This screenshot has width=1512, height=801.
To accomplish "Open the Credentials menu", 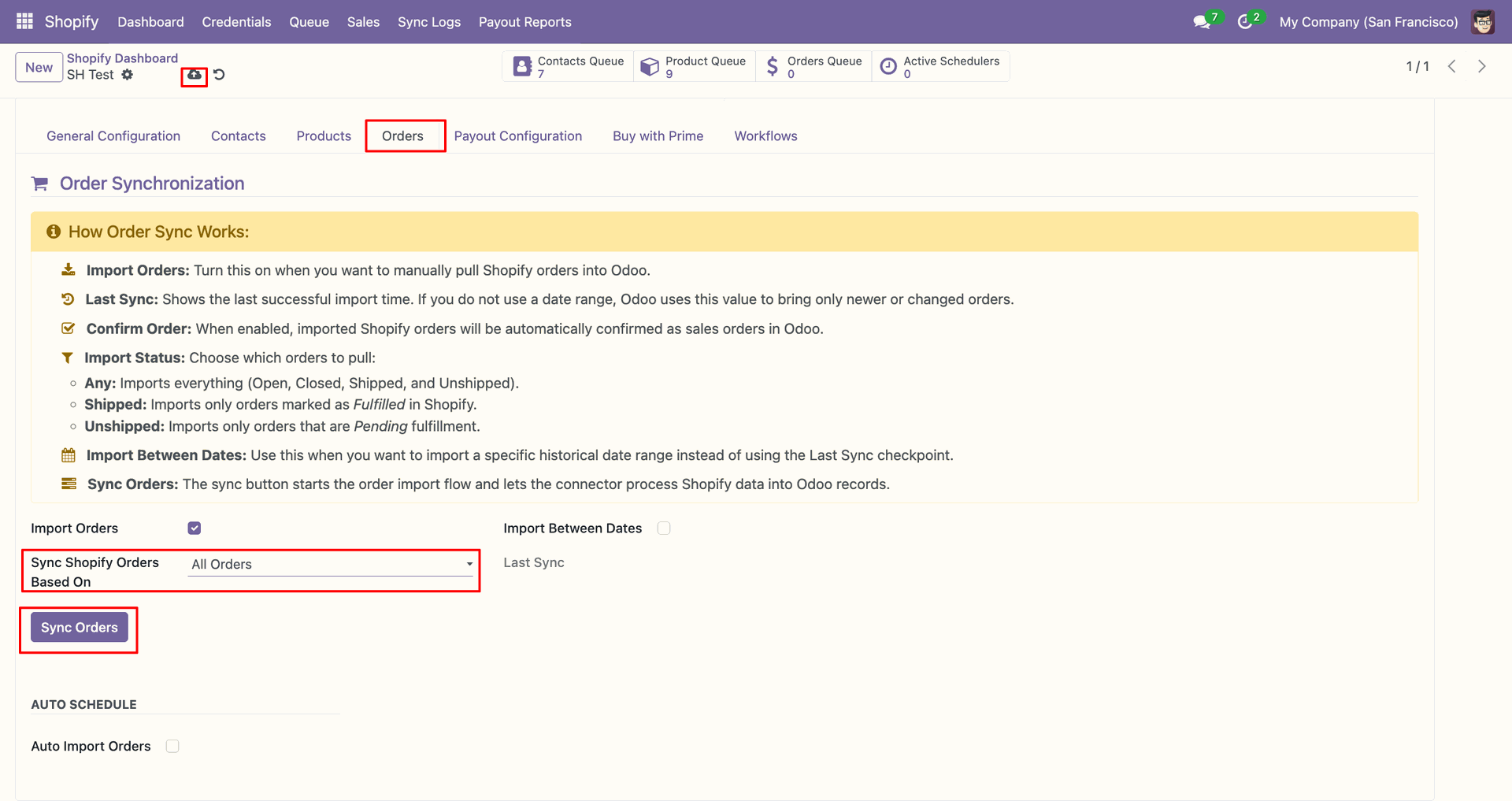I will 236,22.
